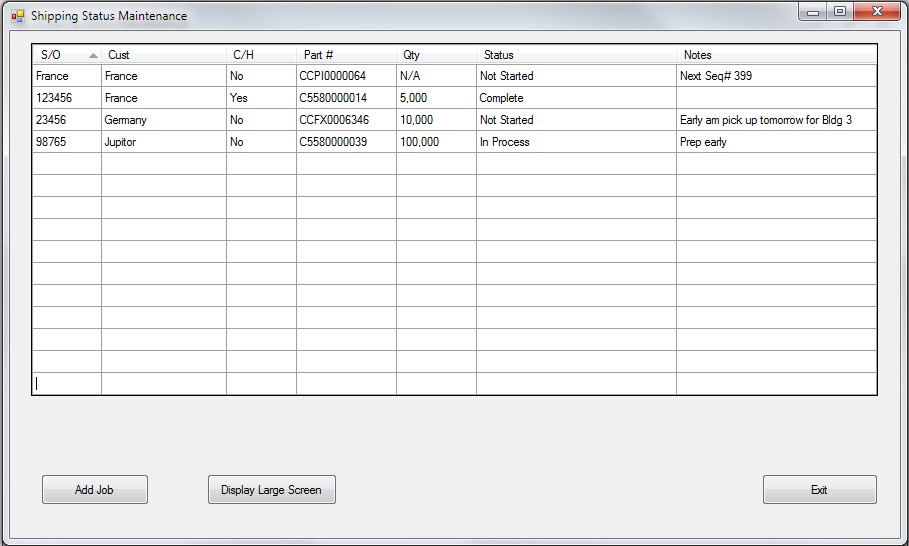Image resolution: width=909 pixels, height=546 pixels.
Task: Sort by the S/O column header
Action: 67,54
